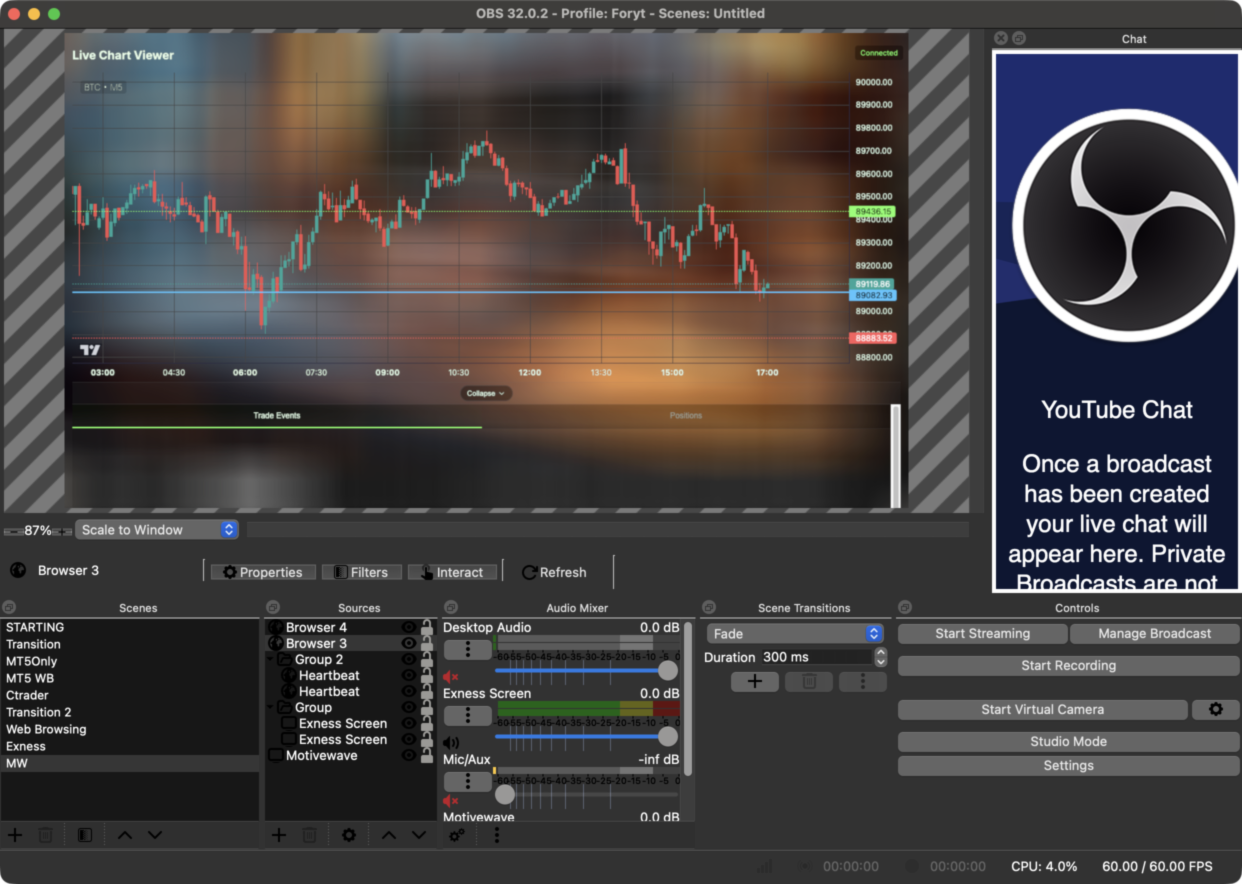This screenshot has height=884, width=1242.
Task: Select the Transition 2 scene
Action: (x=130, y=712)
